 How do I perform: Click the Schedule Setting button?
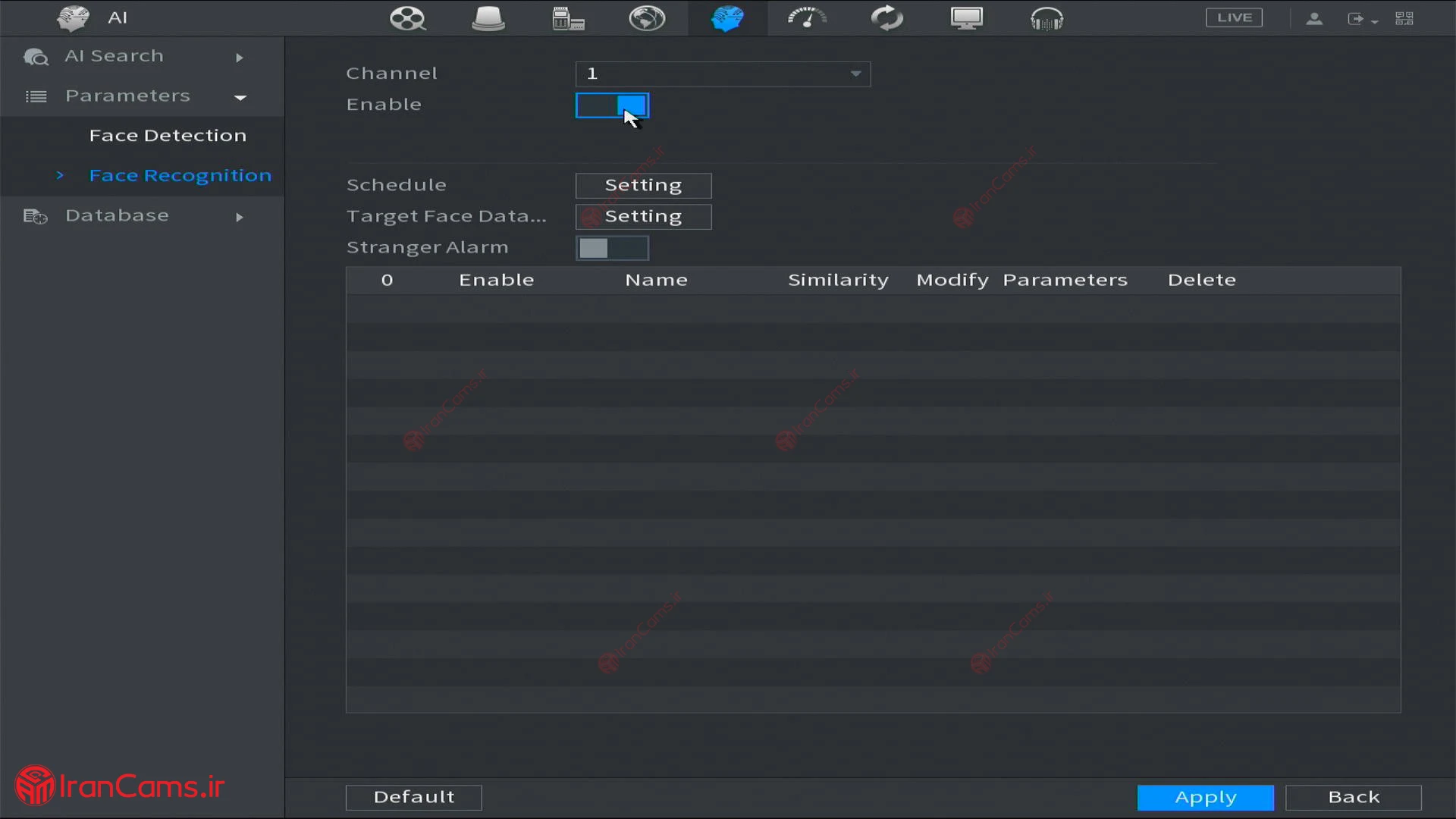[643, 186]
